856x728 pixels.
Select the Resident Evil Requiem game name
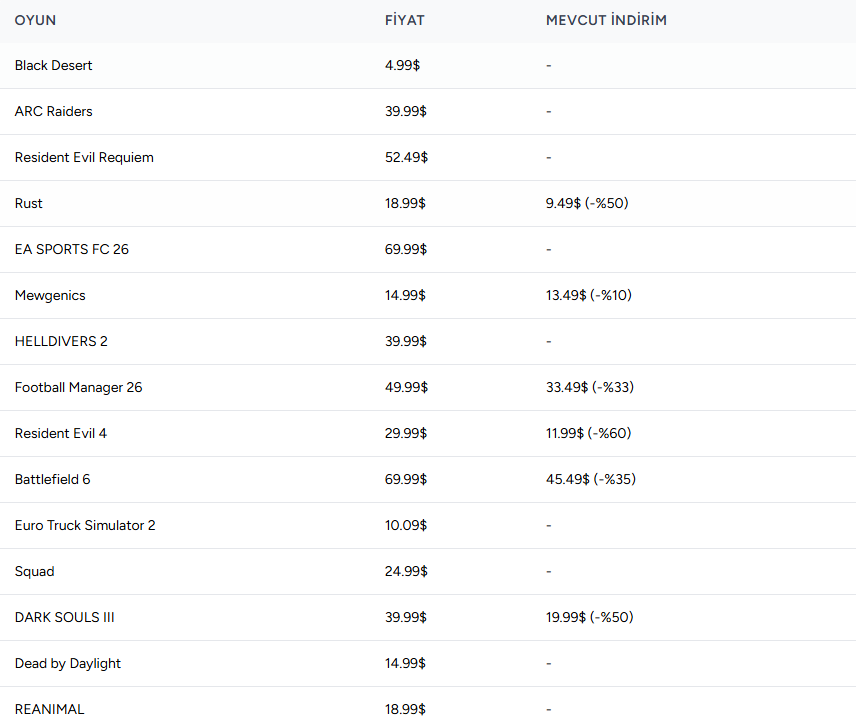[x=84, y=157]
